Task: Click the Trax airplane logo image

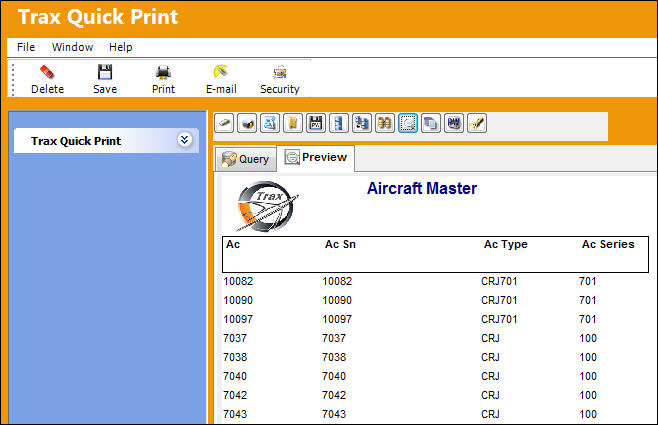Action: pos(266,206)
